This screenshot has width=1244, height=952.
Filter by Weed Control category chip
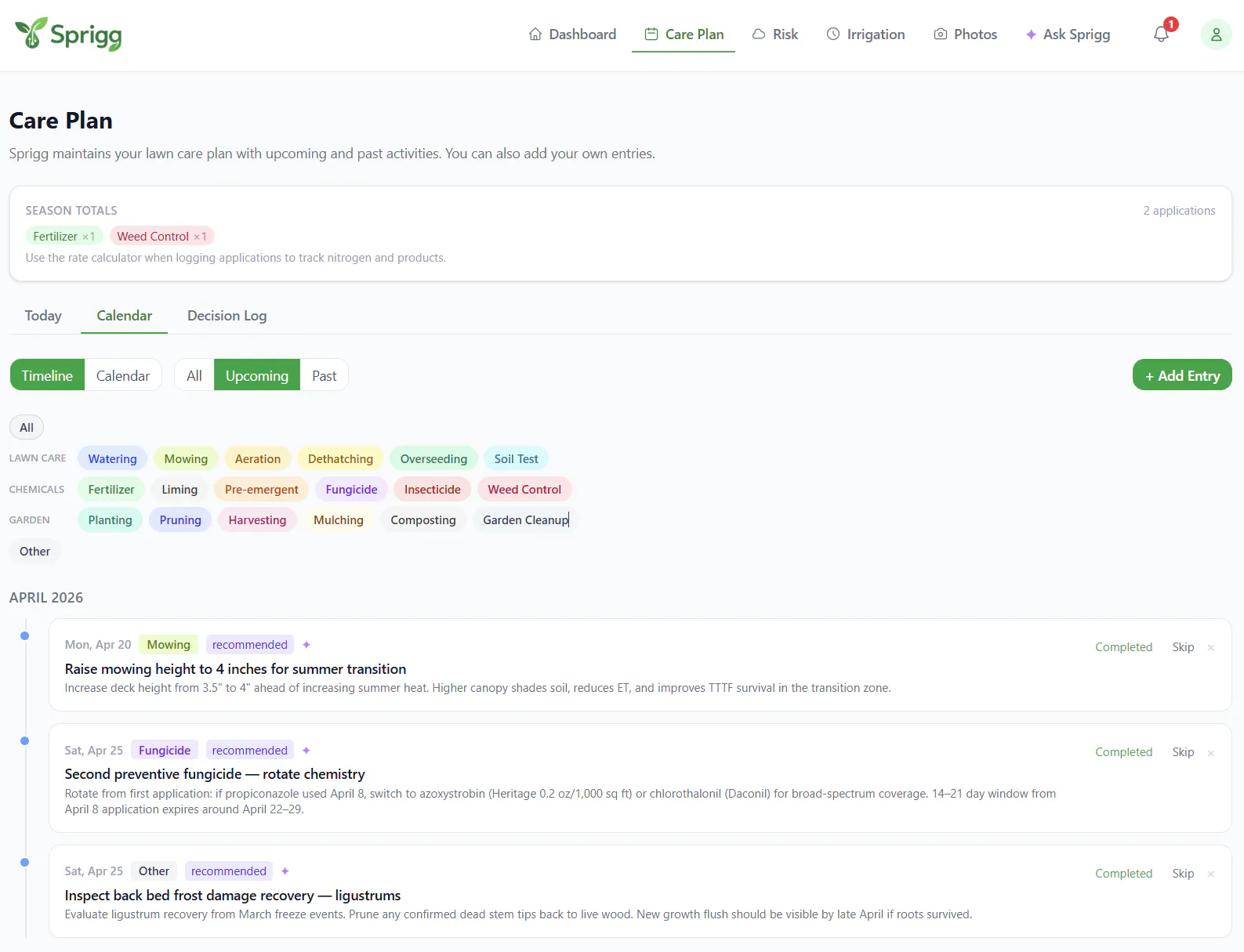[x=524, y=489]
